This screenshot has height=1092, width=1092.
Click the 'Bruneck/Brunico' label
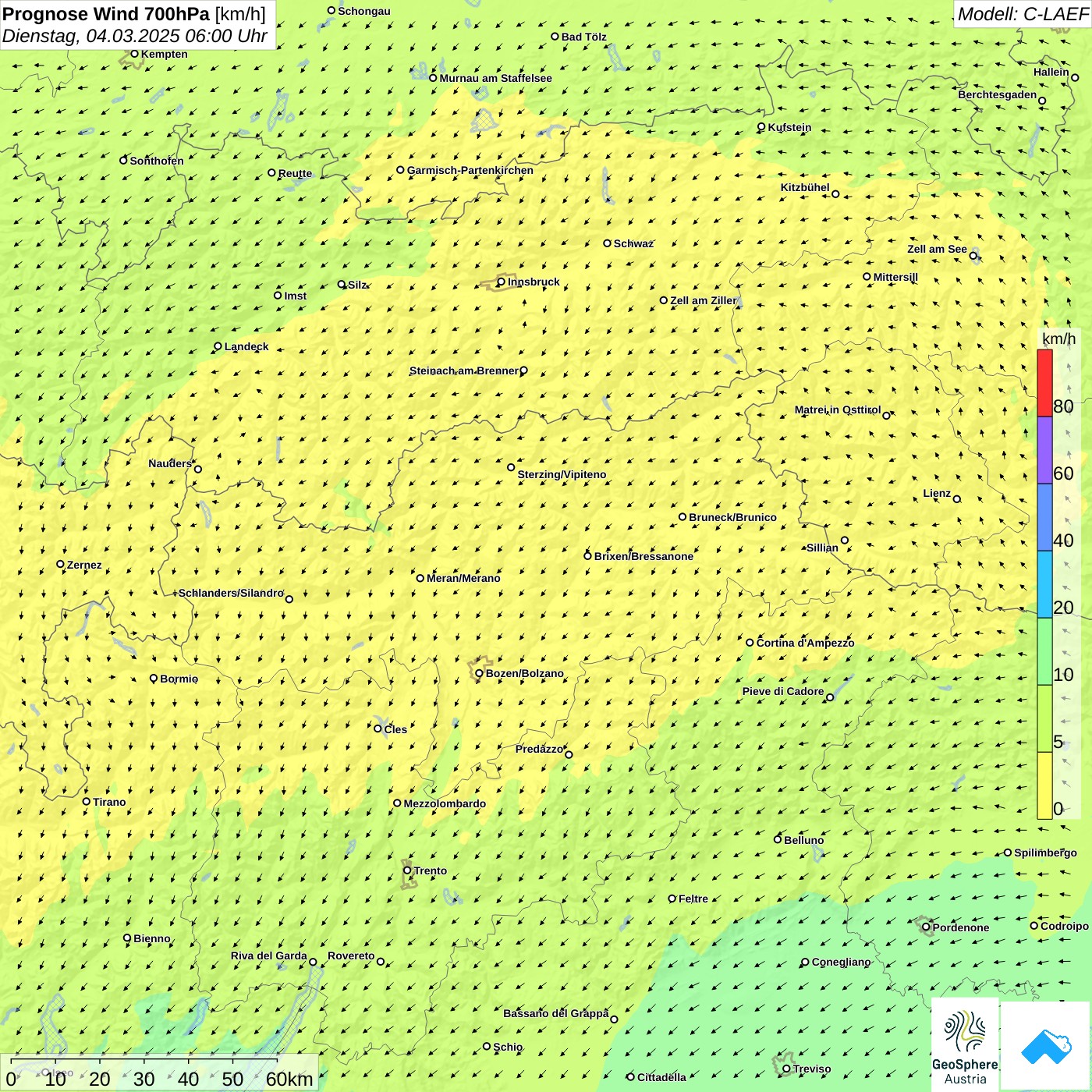click(x=733, y=517)
